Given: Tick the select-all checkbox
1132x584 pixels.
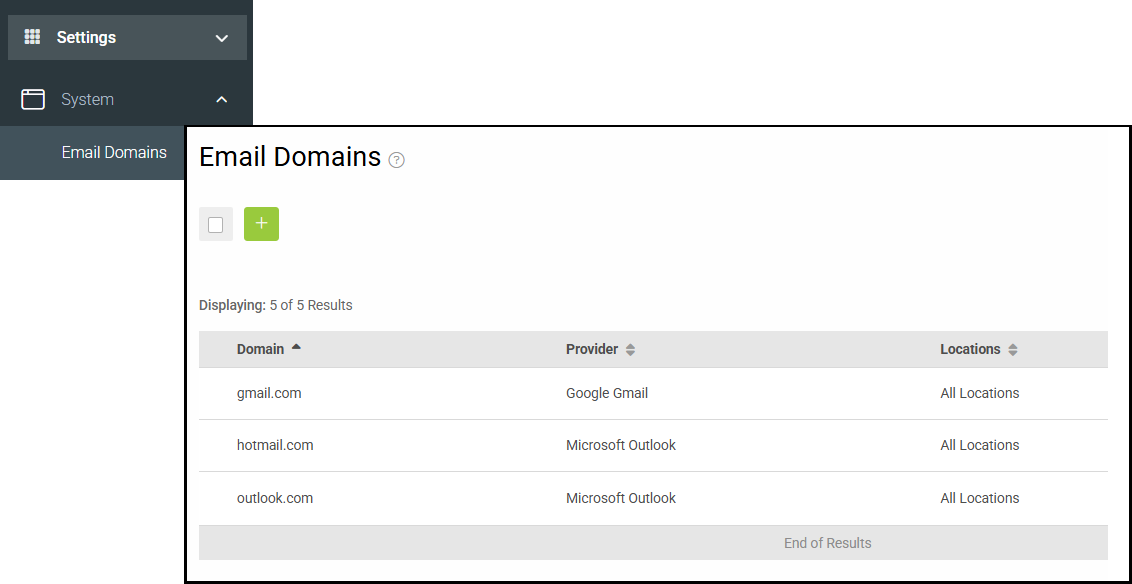Looking at the screenshot, I should coord(216,225).
